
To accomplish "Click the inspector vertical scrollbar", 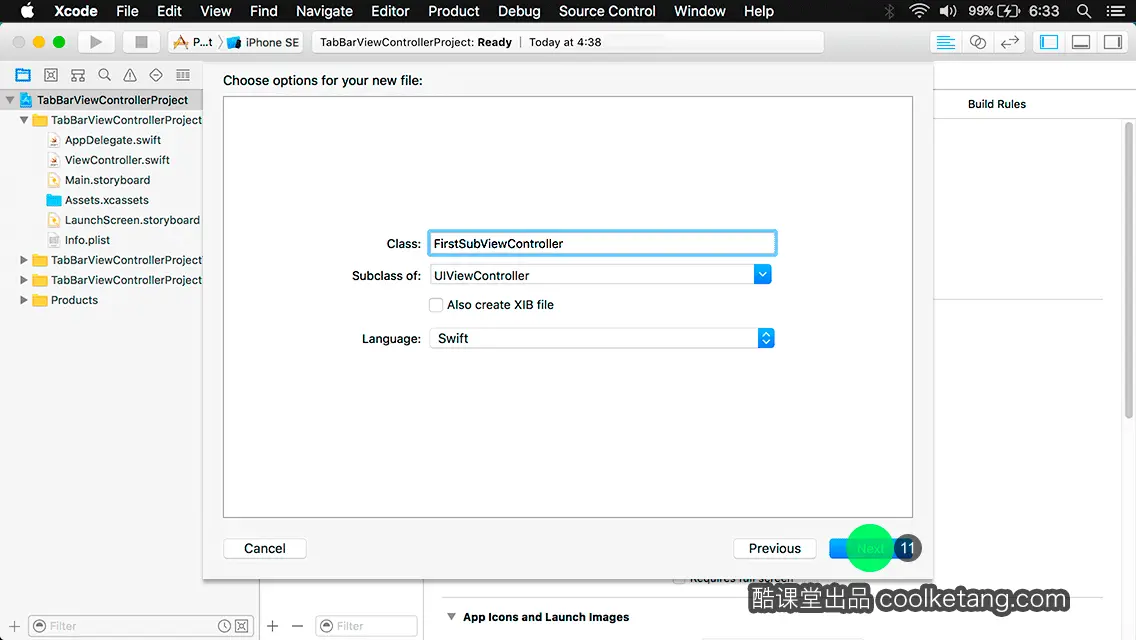I will click(1129, 271).
